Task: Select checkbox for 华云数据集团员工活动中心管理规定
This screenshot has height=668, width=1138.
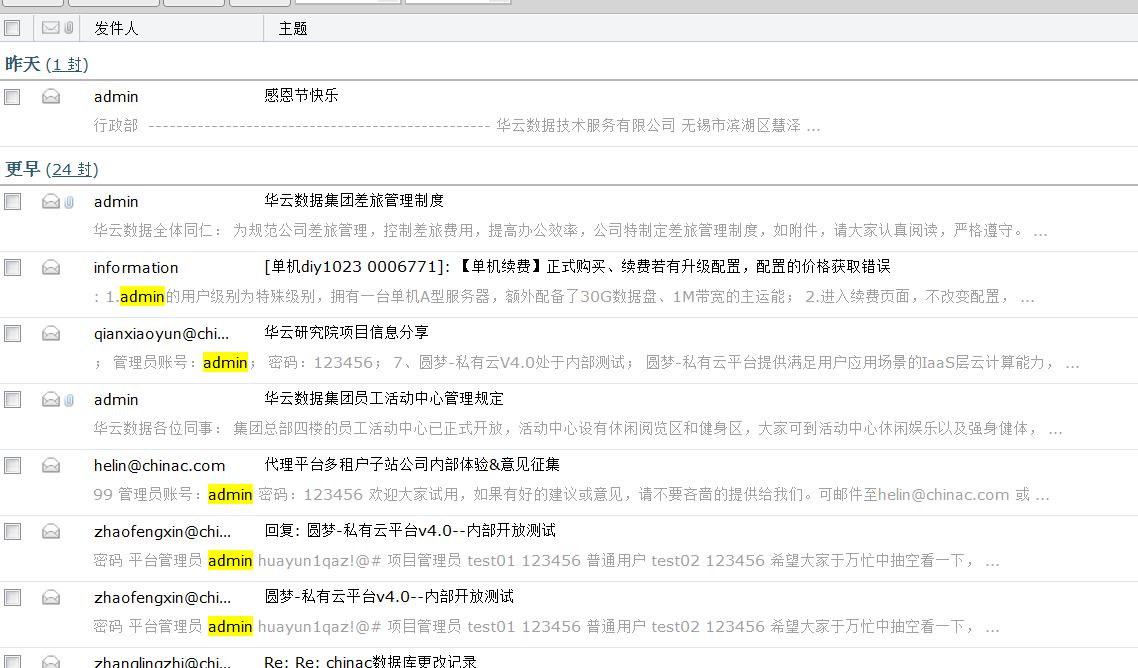Action: 12,399
